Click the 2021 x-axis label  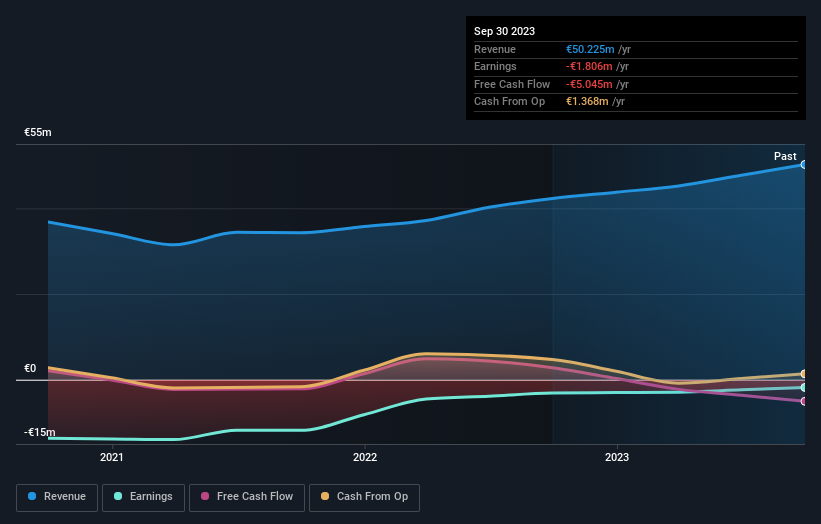pyautogui.click(x=112, y=457)
